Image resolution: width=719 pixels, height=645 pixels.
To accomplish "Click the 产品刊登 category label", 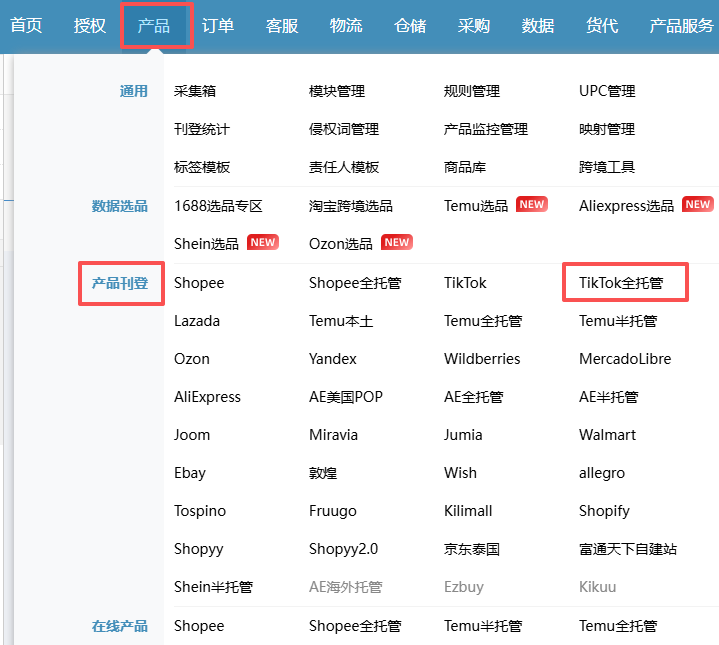I will point(120,283).
